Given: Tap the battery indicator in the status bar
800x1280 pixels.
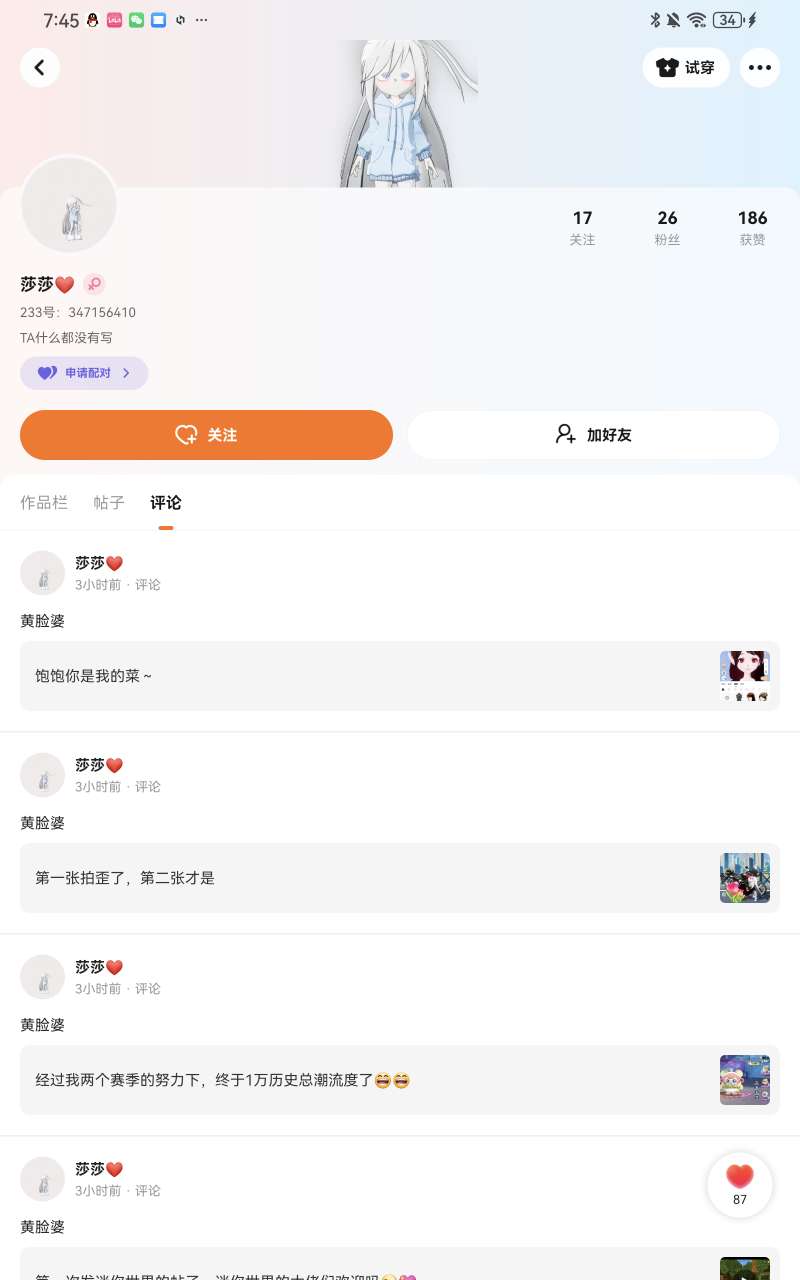Looking at the screenshot, I should (728, 20).
